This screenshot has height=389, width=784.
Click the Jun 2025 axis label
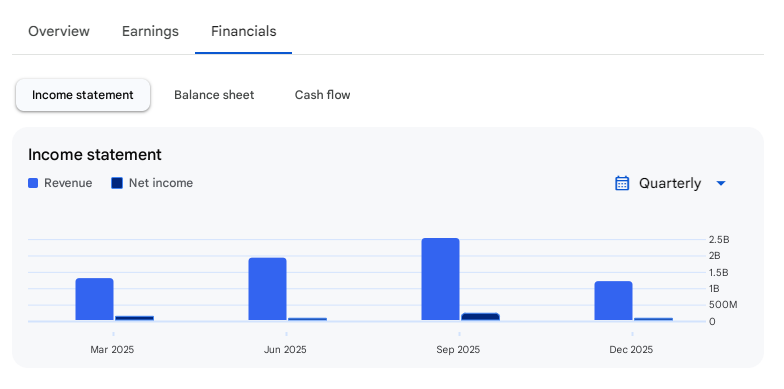285,350
